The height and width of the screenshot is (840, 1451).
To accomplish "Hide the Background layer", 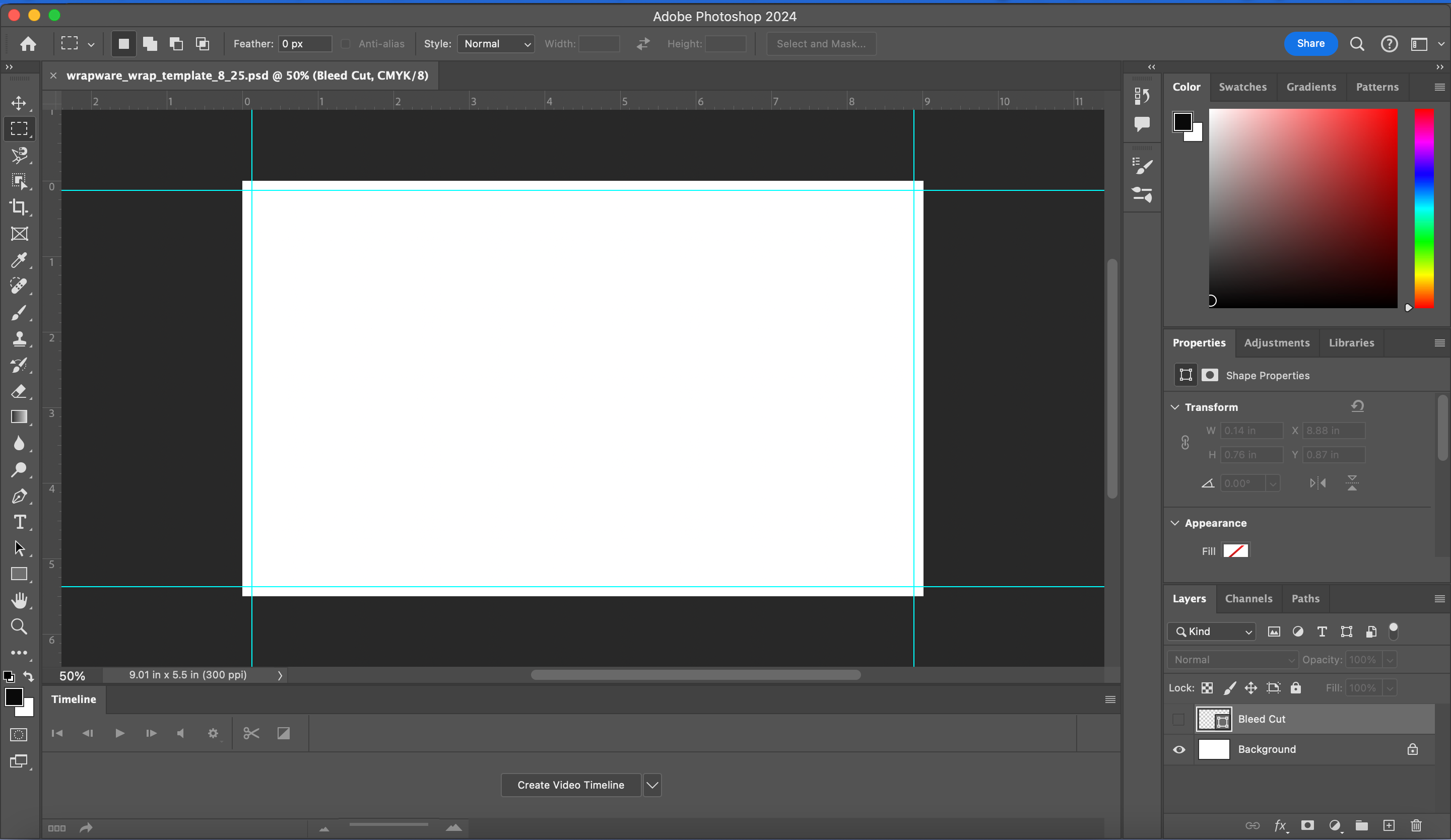I will coord(1178,749).
